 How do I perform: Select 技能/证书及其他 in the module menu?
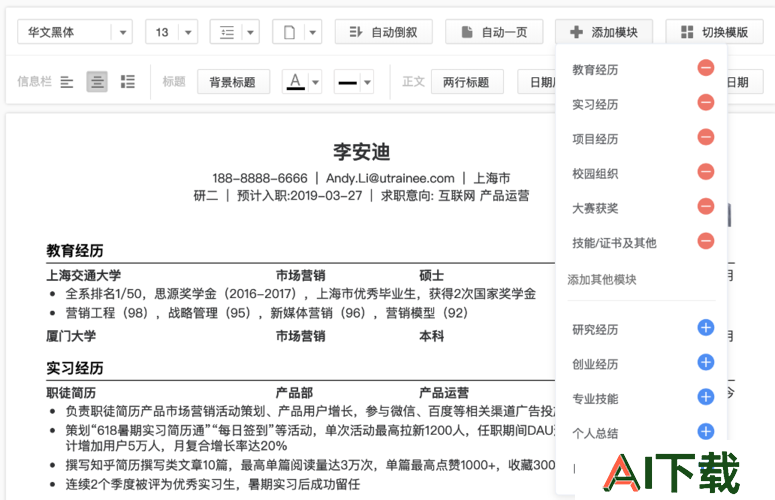click(614, 243)
